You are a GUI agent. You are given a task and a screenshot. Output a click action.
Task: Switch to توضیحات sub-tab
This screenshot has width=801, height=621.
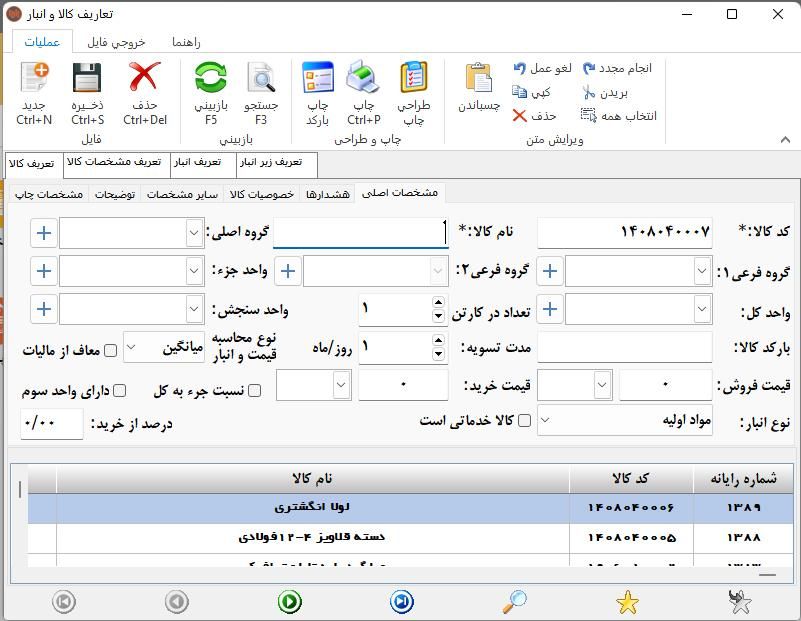coord(115,194)
